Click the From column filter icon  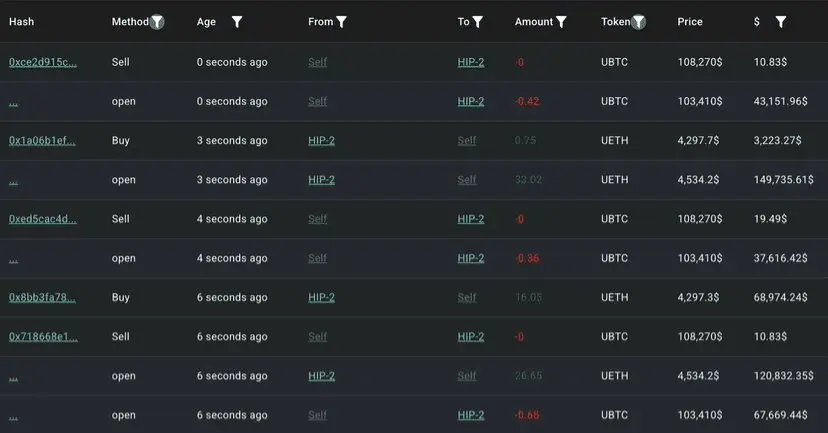342,22
